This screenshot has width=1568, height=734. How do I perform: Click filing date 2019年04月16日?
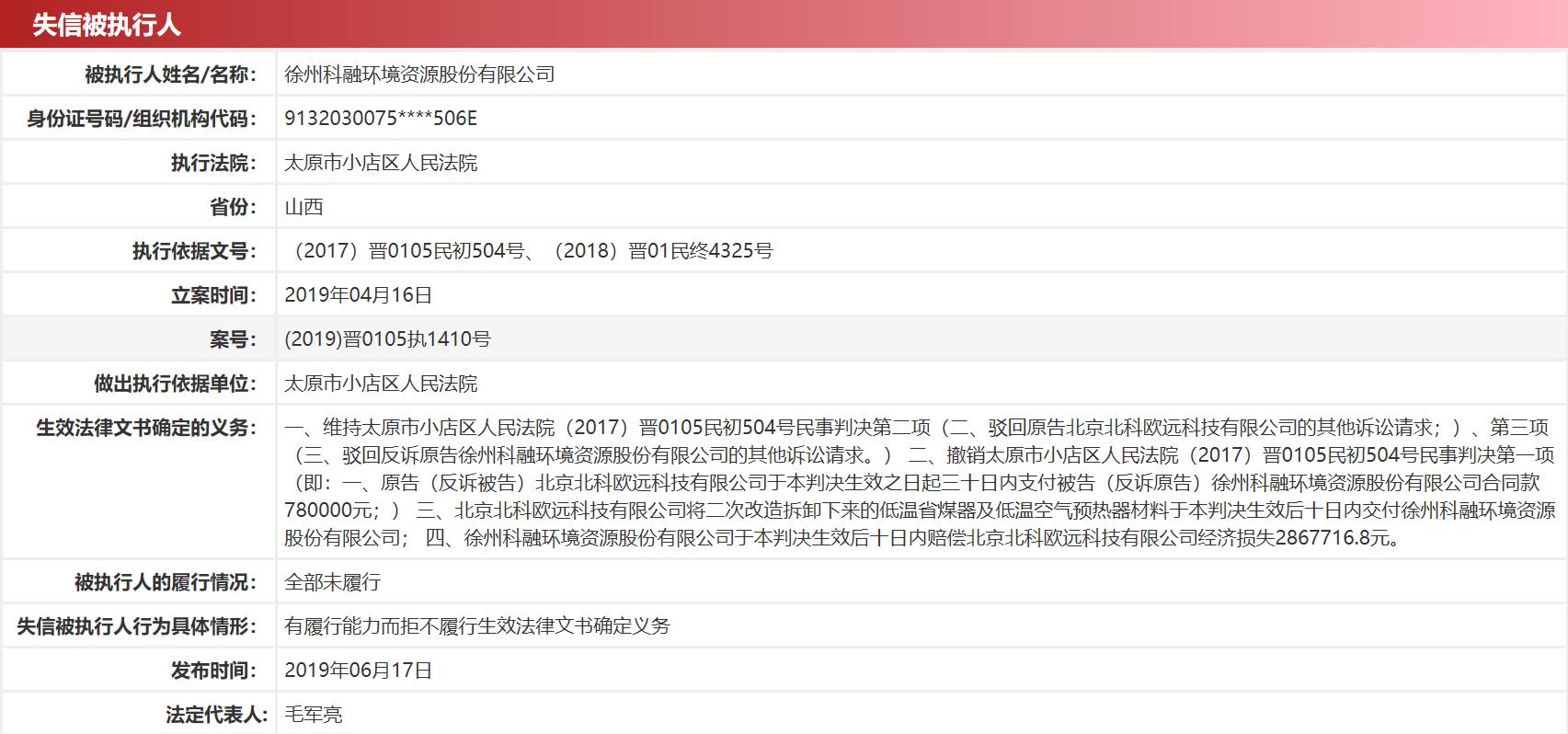pyautogui.click(x=358, y=295)
